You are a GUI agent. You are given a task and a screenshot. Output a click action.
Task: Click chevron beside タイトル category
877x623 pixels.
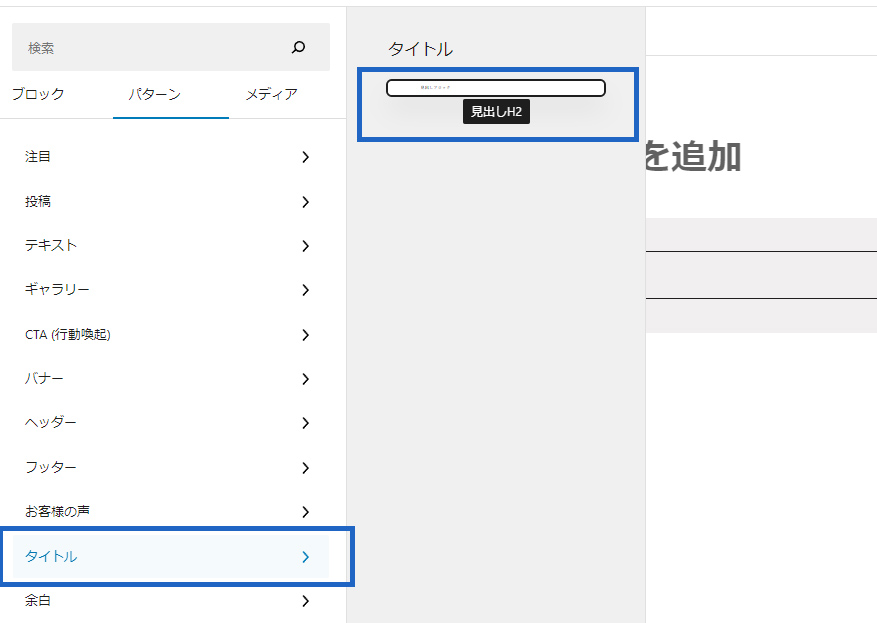click(305, 556)
